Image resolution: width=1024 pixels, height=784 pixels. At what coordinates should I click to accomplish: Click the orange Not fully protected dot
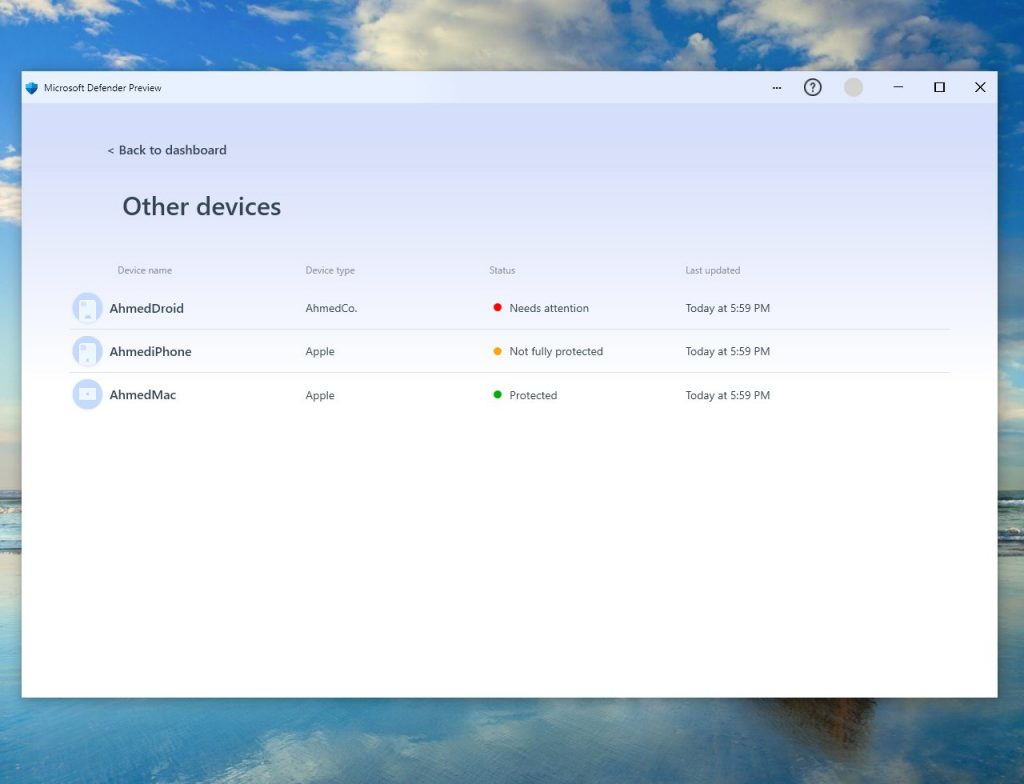click(x=498, y=351)
